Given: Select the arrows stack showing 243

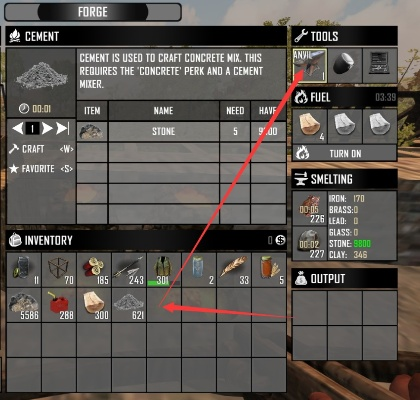Looking at the screenshot, I should (129, 270).
